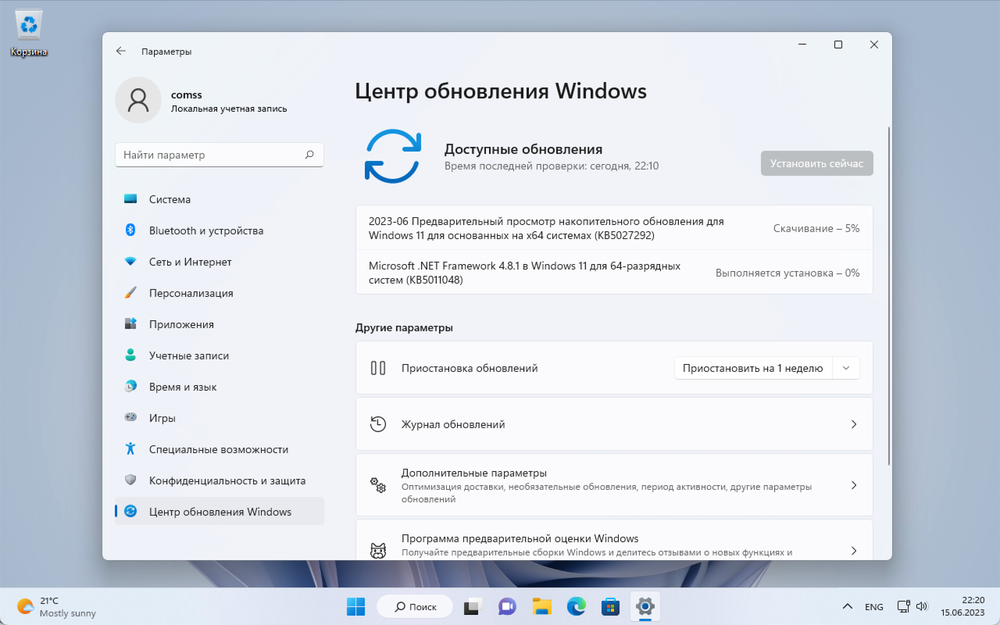Viewport: 1000px width, 625px height.
Task: Click the Игры gamepad icon
Action: click(130, 418)
